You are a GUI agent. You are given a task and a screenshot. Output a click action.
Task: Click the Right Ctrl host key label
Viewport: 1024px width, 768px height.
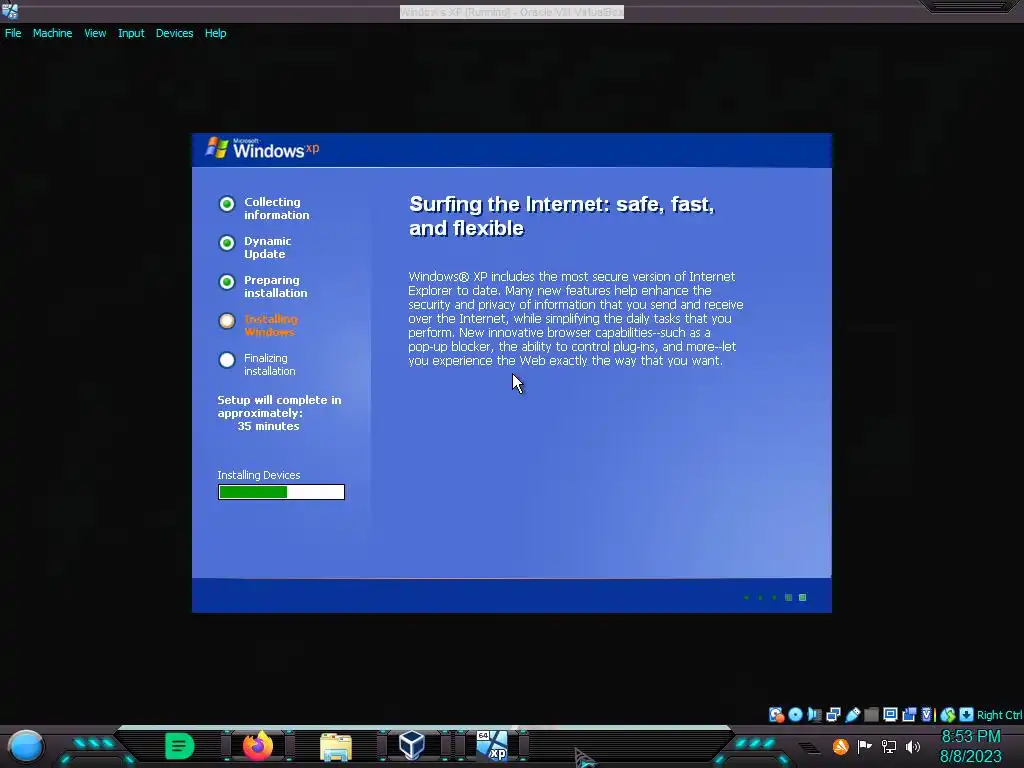pyautogui.click(x=999, y=715)
